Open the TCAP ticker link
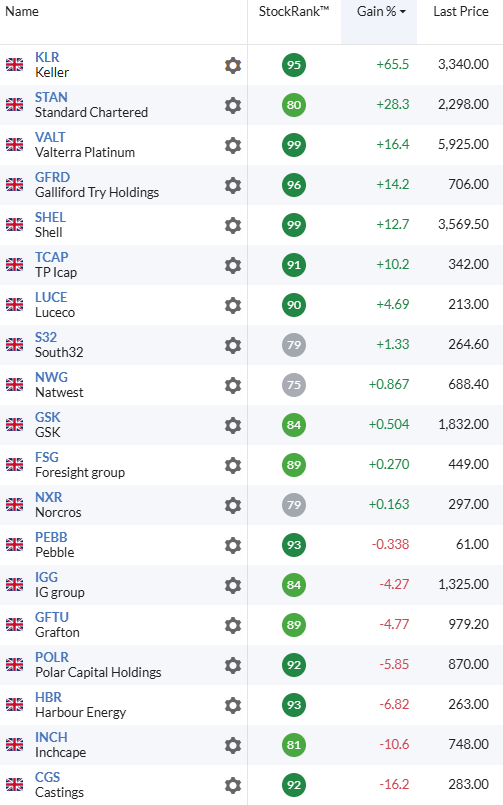Screen dimensions: 503x805 coord(52,257)
